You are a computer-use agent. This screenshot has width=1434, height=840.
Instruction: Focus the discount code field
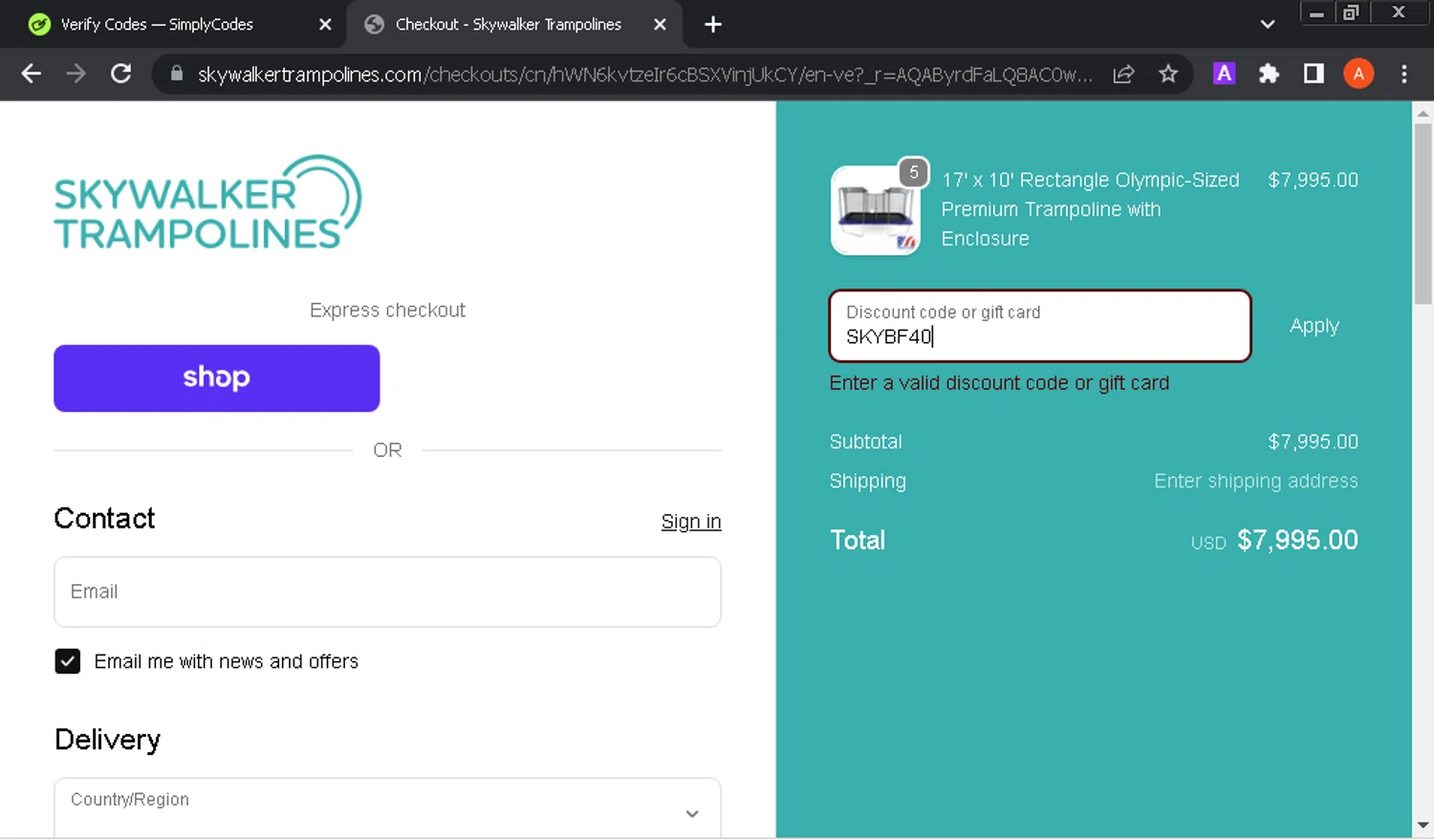tap(1040, 326)
